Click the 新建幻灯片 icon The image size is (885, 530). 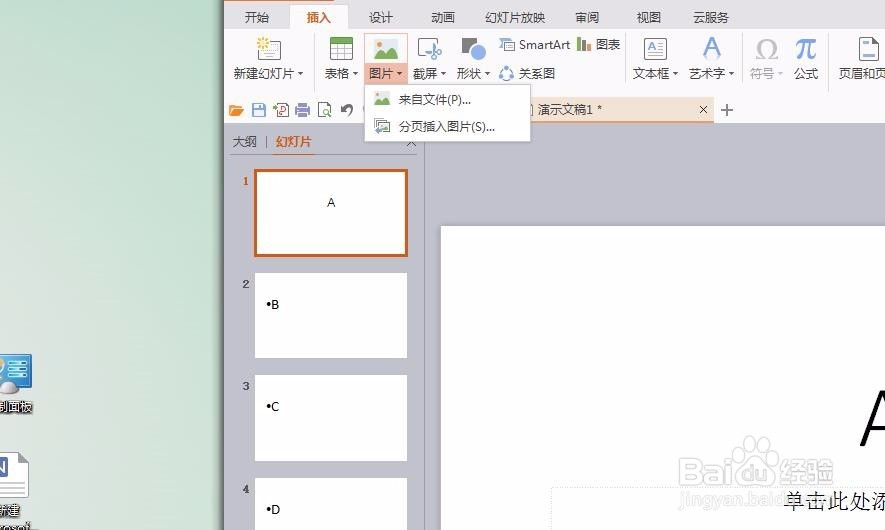(x=269, y=49)
